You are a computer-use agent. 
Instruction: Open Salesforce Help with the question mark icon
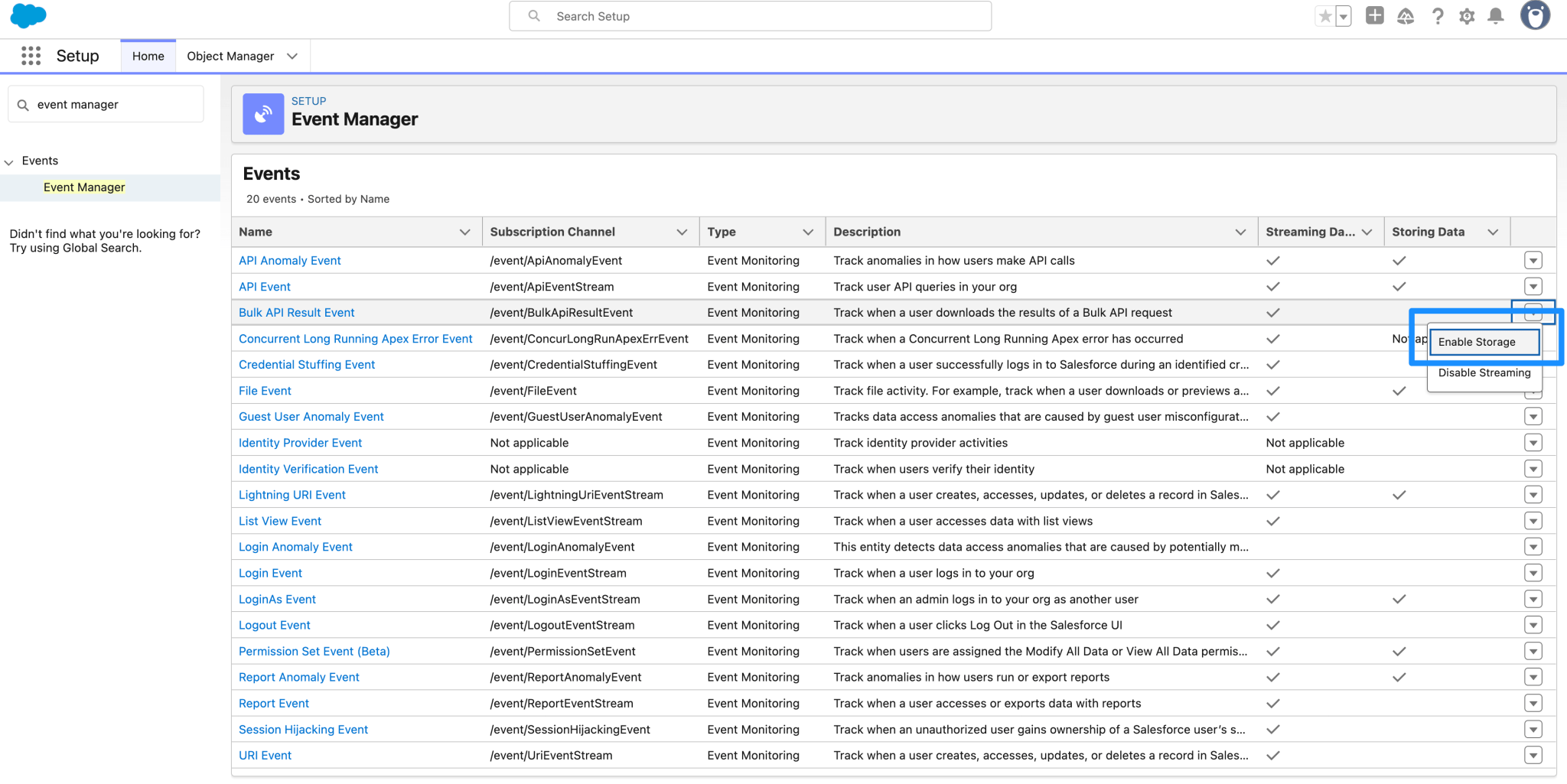click(1438, 15)
